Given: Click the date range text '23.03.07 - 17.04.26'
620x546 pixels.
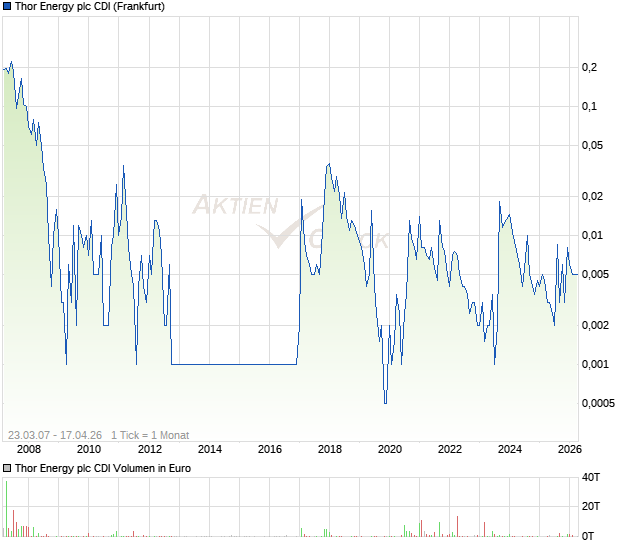Looking at the screenshot, I should pyautogui.click(x=55, y=435).
